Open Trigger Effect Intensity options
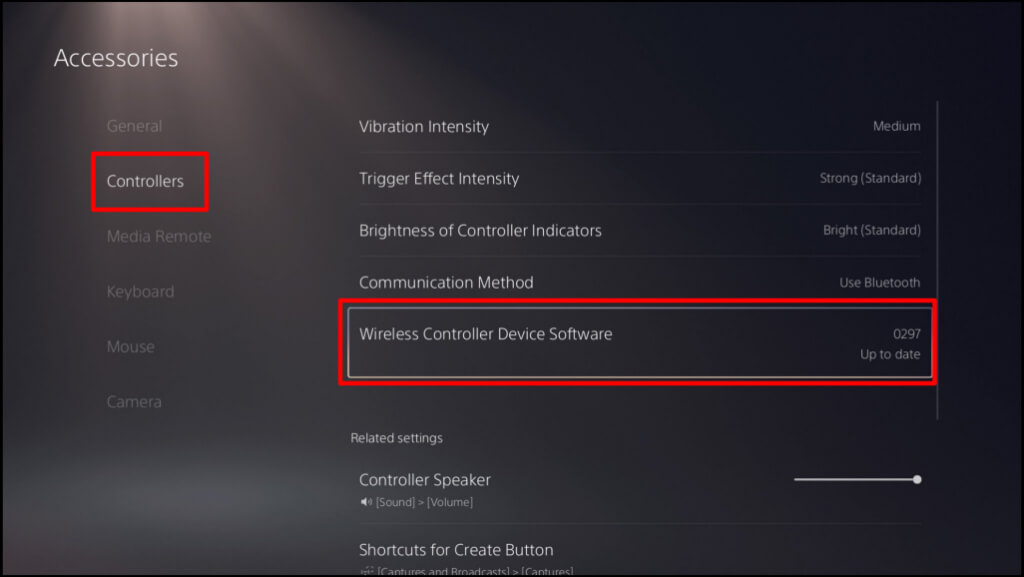 pos(640,179)
